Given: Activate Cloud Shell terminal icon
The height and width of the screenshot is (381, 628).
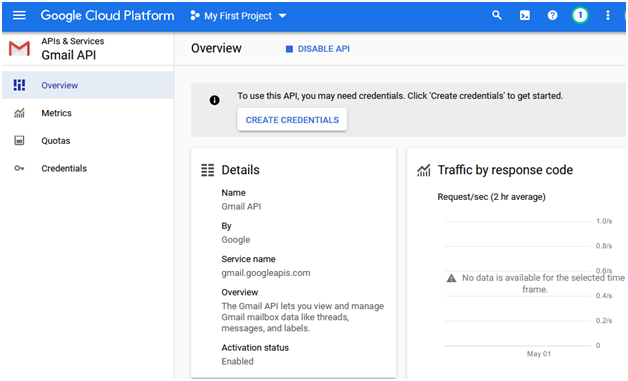Looking at the screenshot, I should (x=525, y=15).
